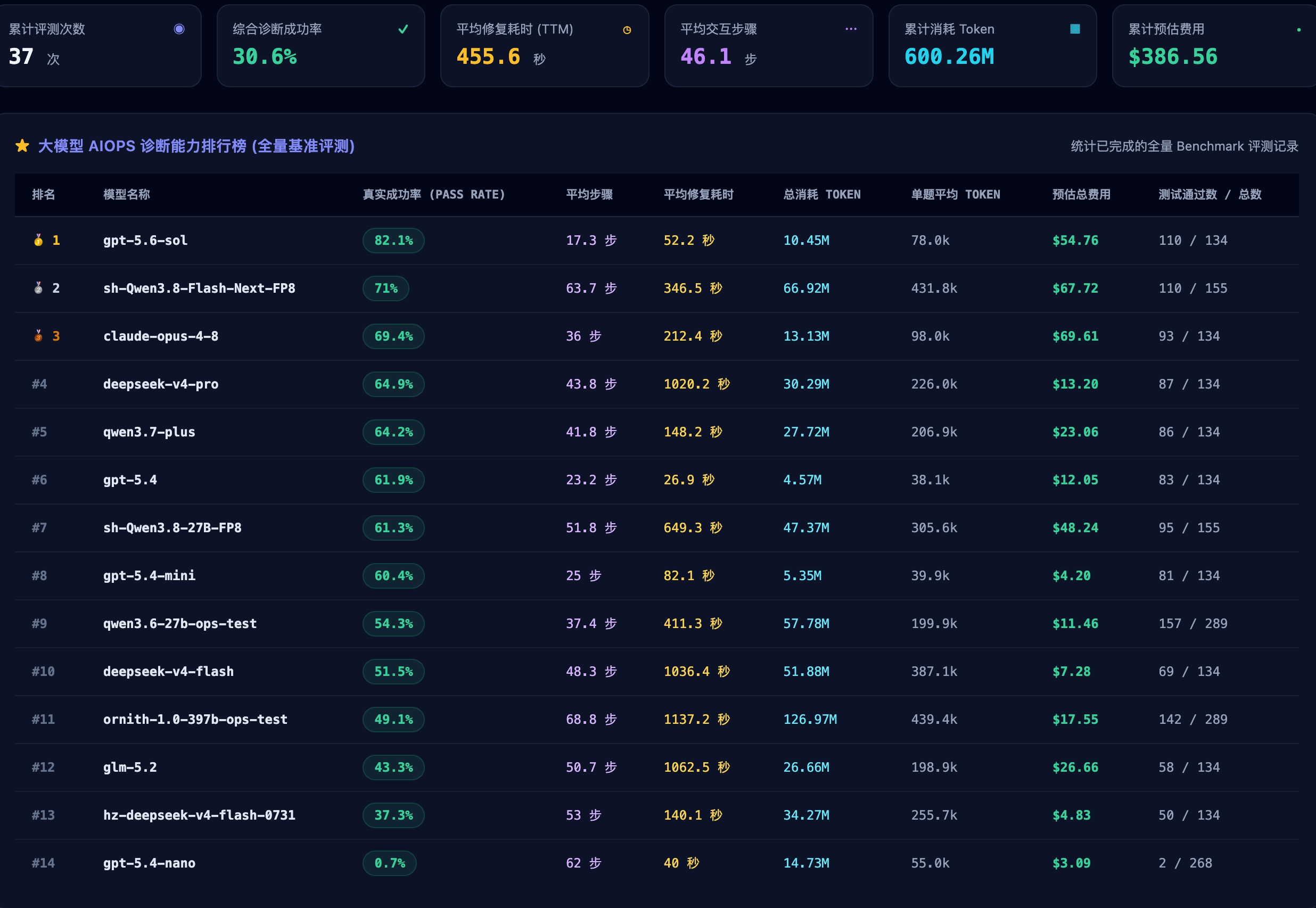1316x908 pixels.
Task: Click the 82.1% pass rate badge
Action: click(x=394, y=240)
